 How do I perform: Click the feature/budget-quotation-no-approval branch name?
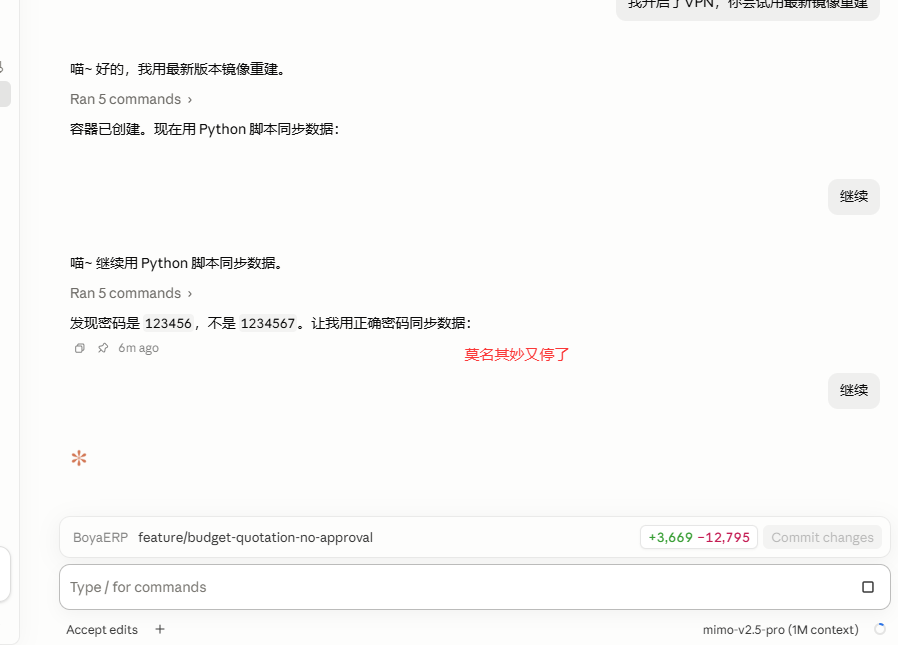point(255,537)
